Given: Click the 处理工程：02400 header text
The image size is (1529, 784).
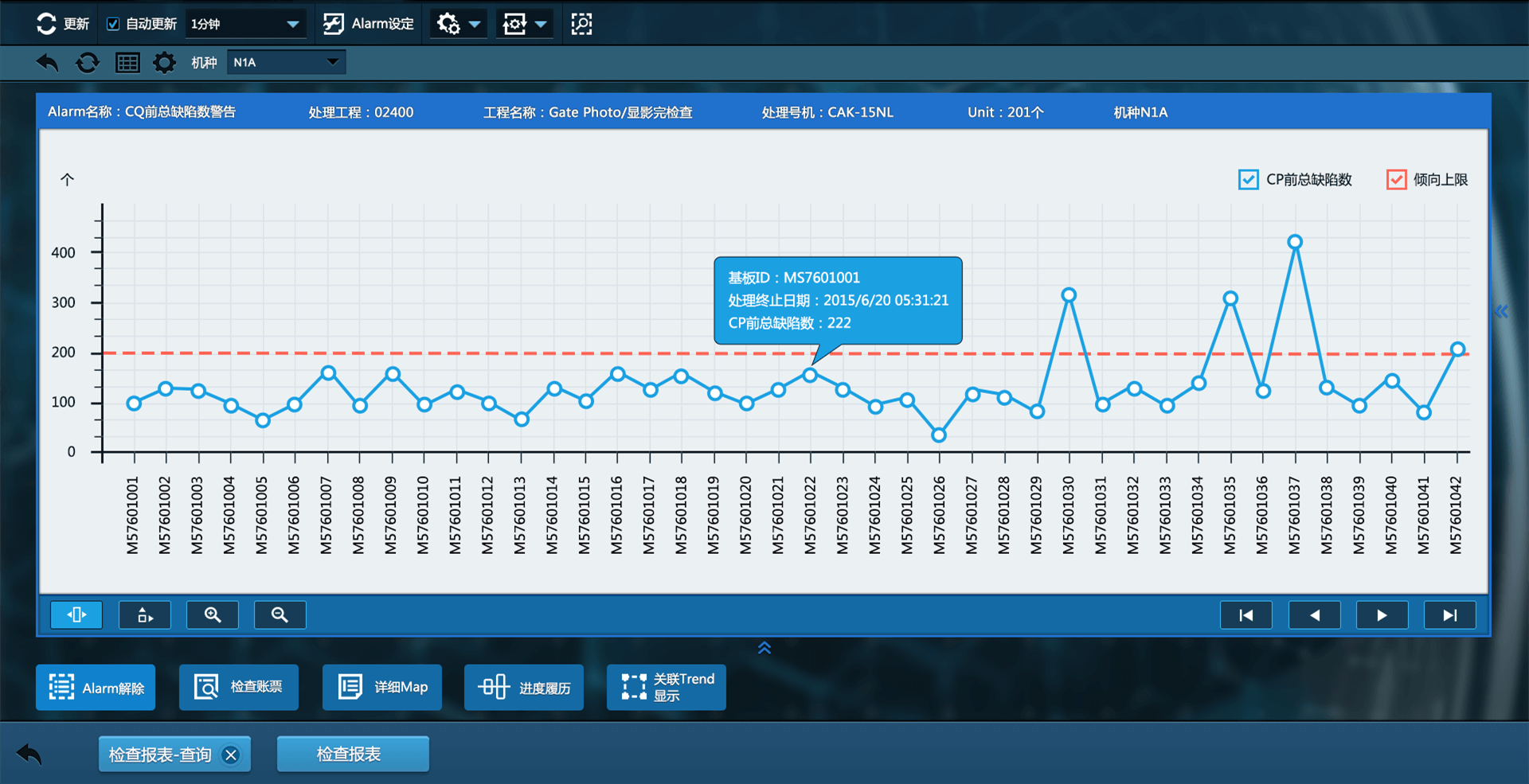Looking at the screenshot, I should tap(361, 112).
